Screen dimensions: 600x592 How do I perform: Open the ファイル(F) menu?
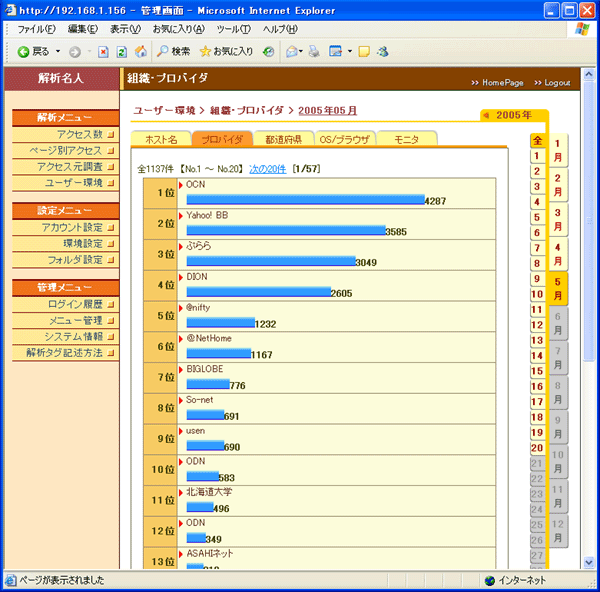tap(36, 29)
